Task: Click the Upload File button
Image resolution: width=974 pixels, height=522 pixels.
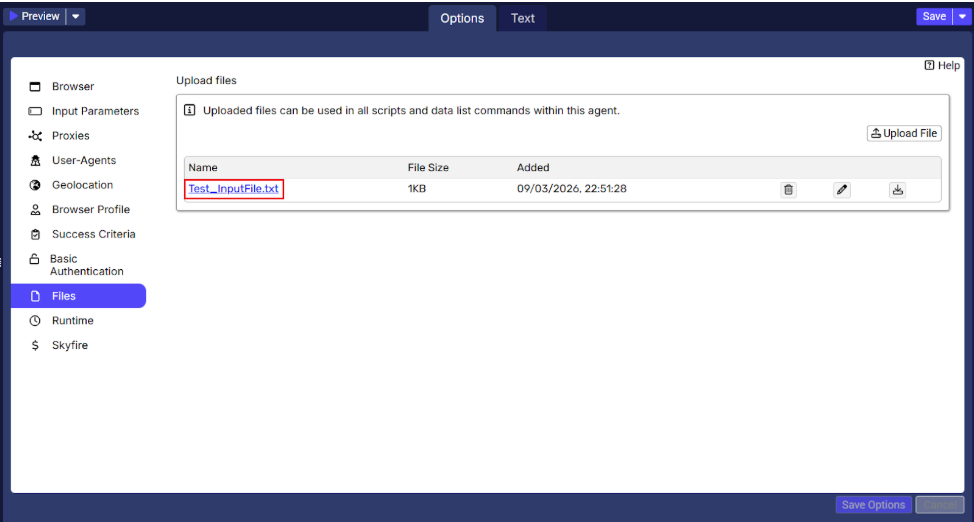Action: tap(904, 133)
